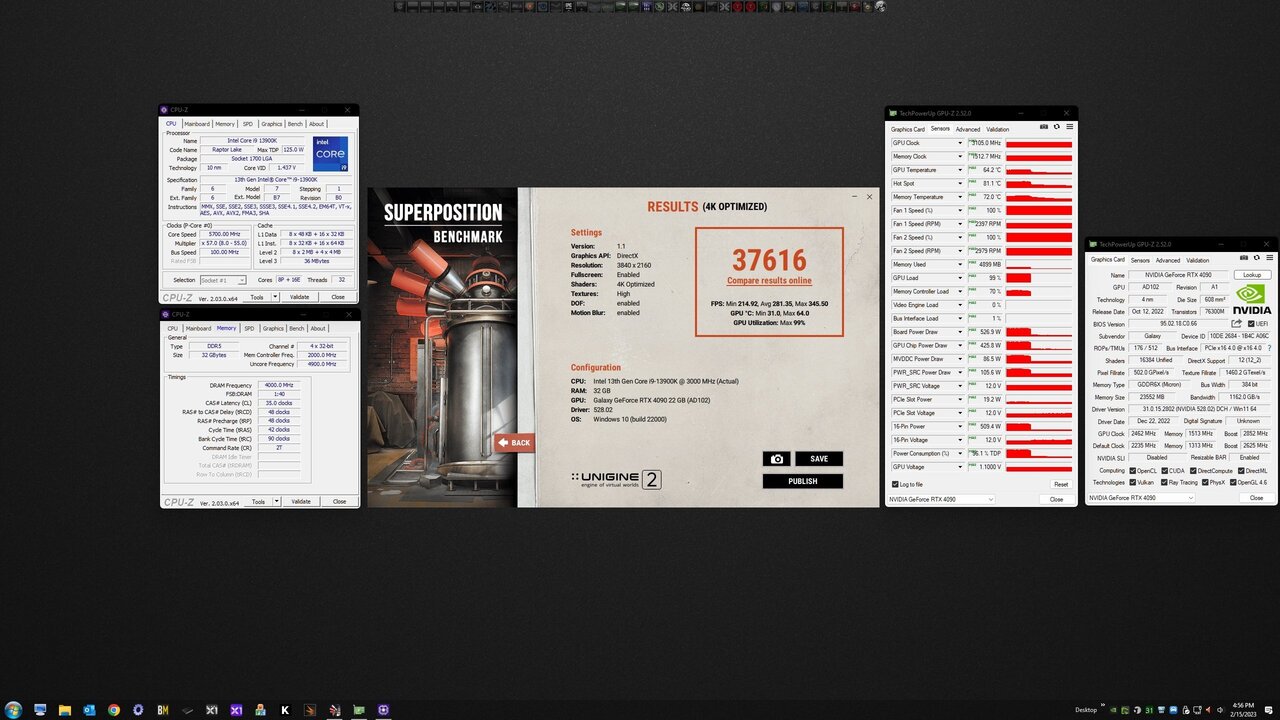The height and width of the screenshot is (720, 1280).
Task: Open the hamburger menu in GPU-Z Sensors window
Action: (x=1070, y=127)
